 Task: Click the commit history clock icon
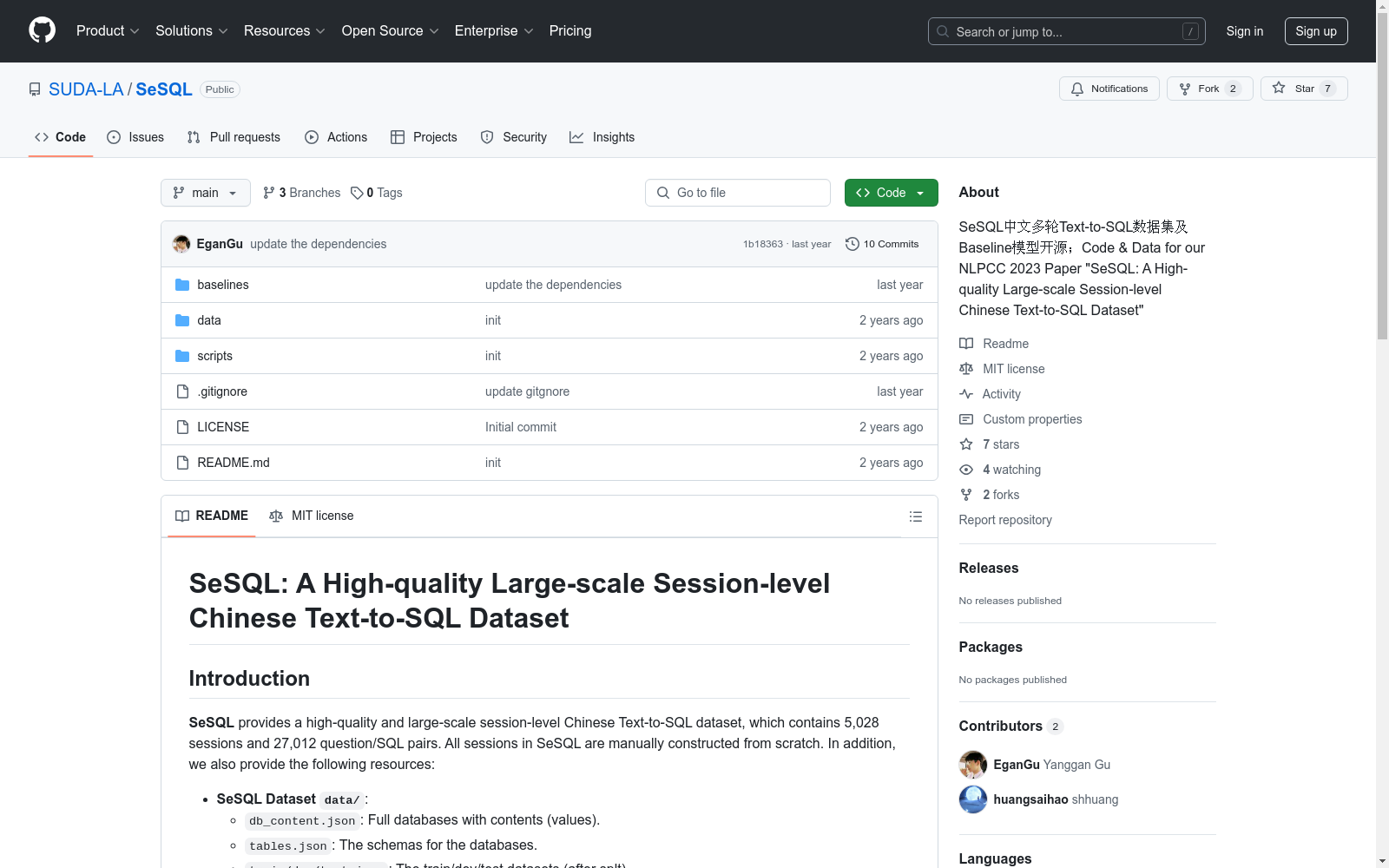(852, 244)
